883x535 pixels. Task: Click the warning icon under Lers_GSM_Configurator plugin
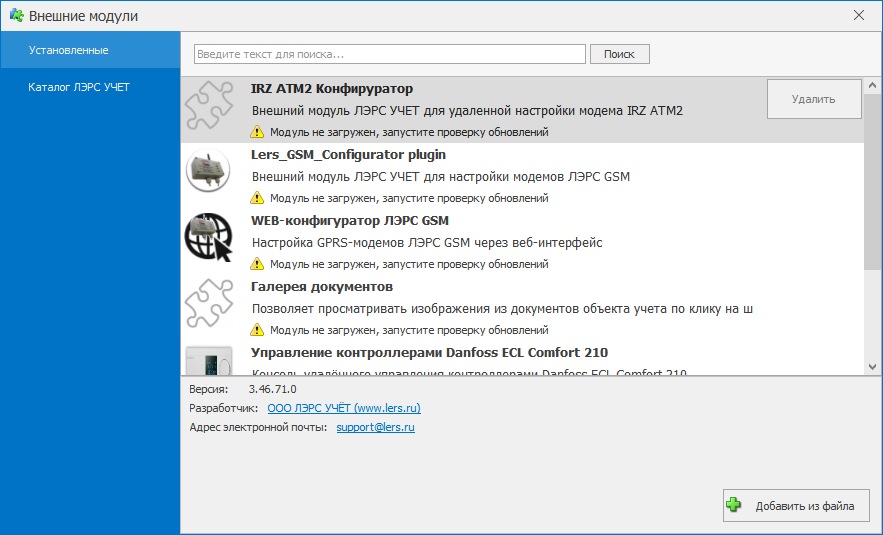click(257, 198)
